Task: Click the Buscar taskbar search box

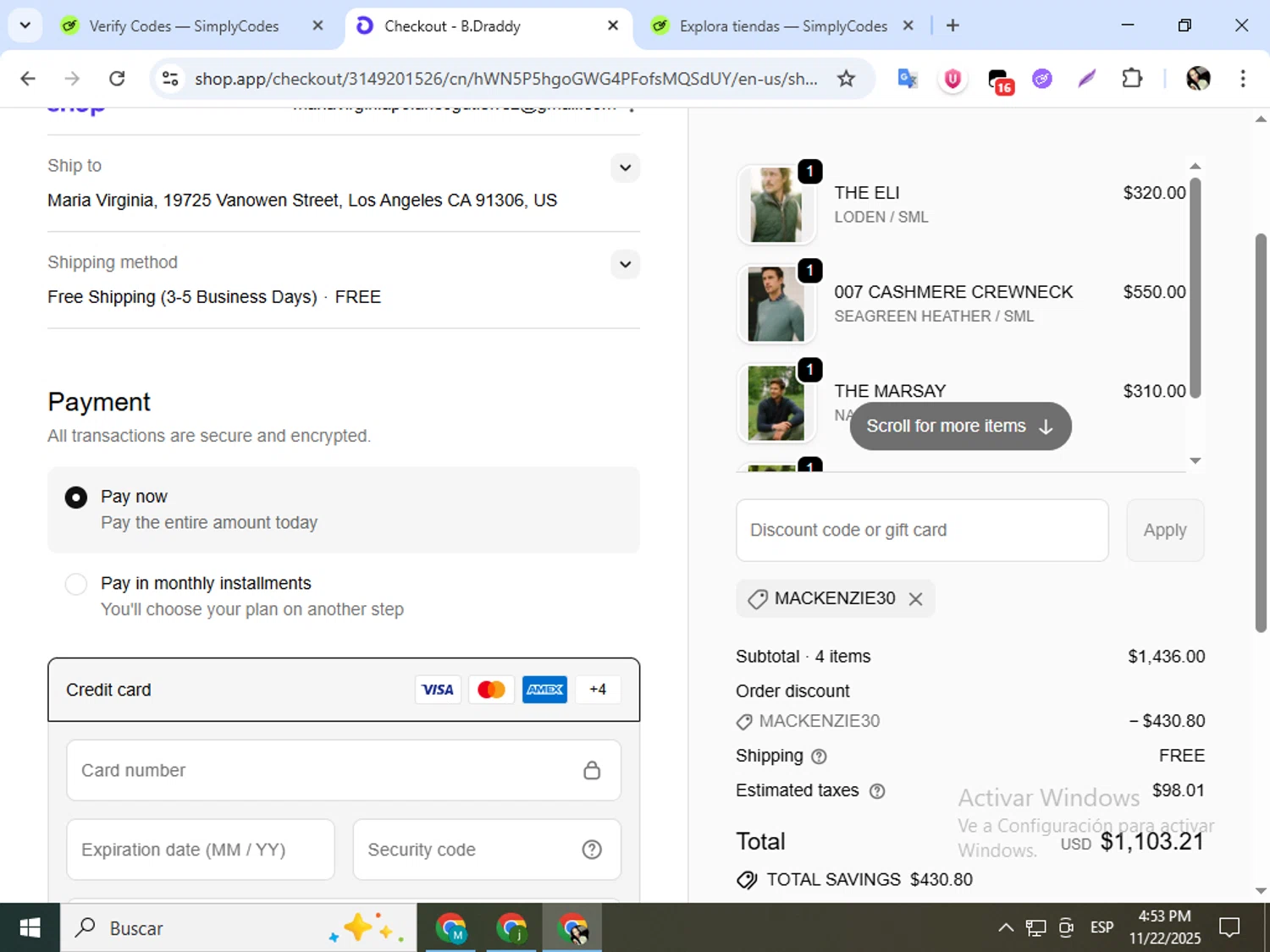Action: click(x=238, y=928)
